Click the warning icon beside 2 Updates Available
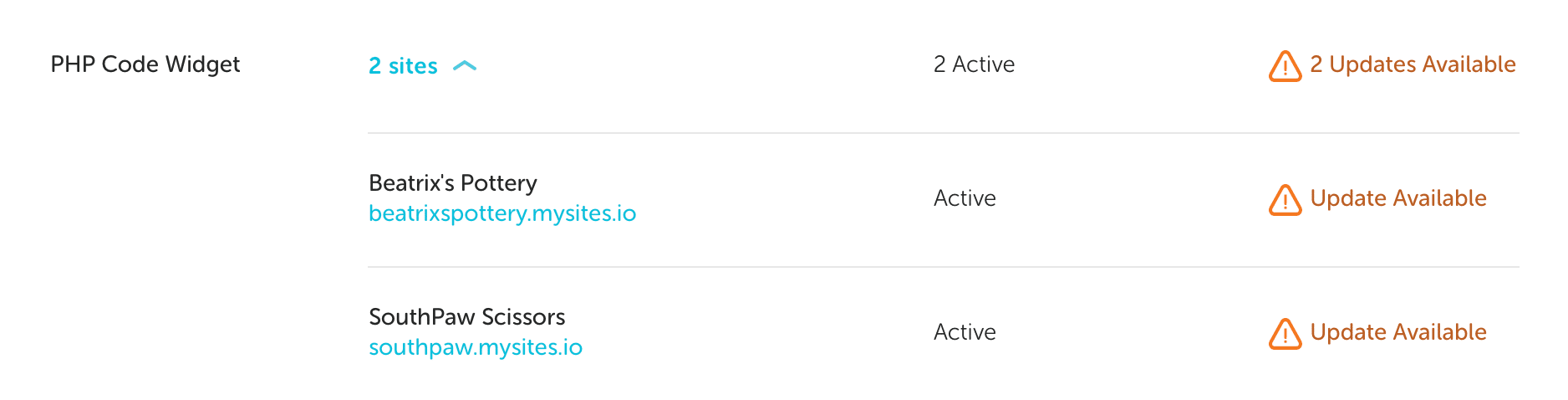 pos(1285,66)
